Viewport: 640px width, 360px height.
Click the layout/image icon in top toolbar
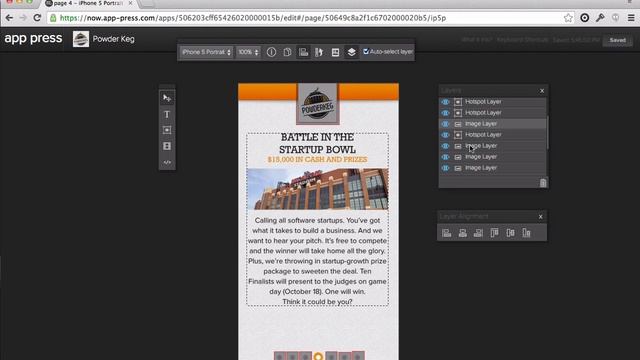[335, 52]
